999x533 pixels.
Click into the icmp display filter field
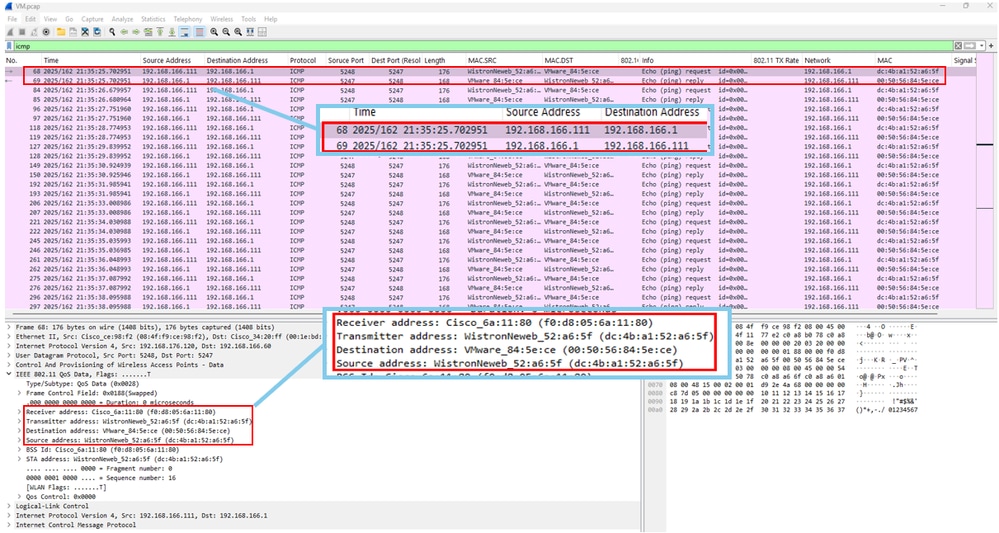pos(483,46)
